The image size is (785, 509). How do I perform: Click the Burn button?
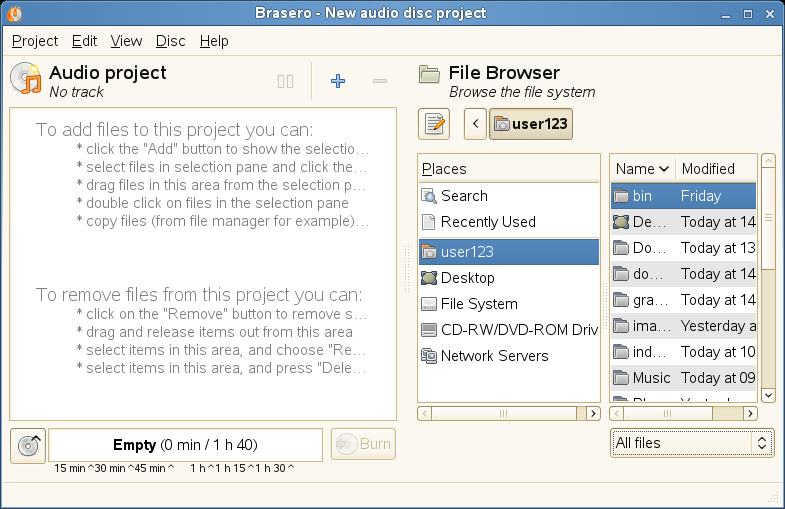(x=363, y=444)
